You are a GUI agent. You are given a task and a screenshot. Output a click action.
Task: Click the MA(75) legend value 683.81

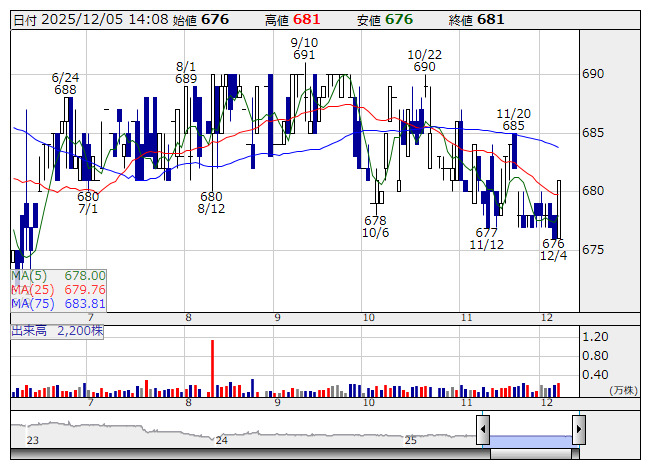[x=85, y=304]
